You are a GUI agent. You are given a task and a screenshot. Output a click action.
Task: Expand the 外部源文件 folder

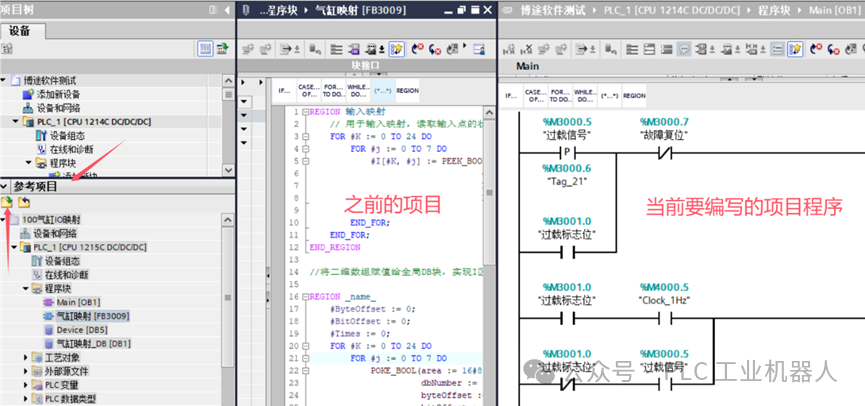tap(26, 371)
